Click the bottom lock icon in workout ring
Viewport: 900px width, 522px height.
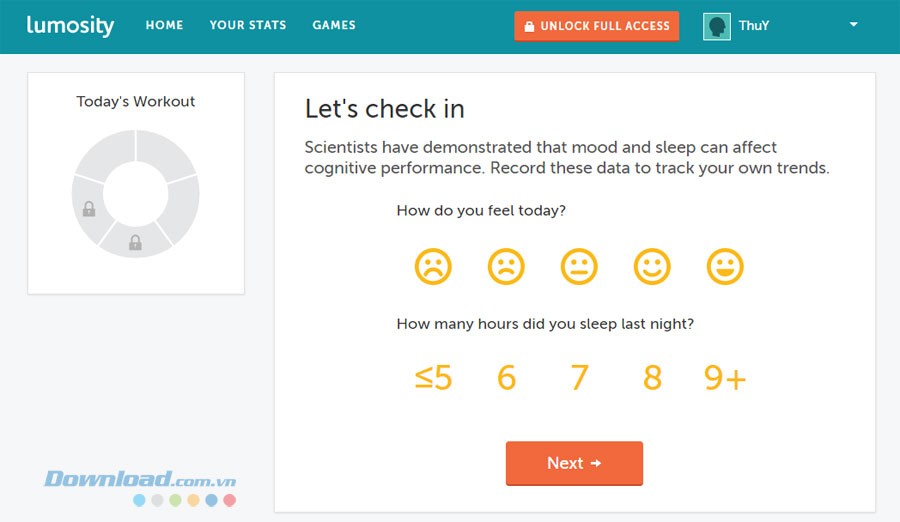click(x=135, y=242)
